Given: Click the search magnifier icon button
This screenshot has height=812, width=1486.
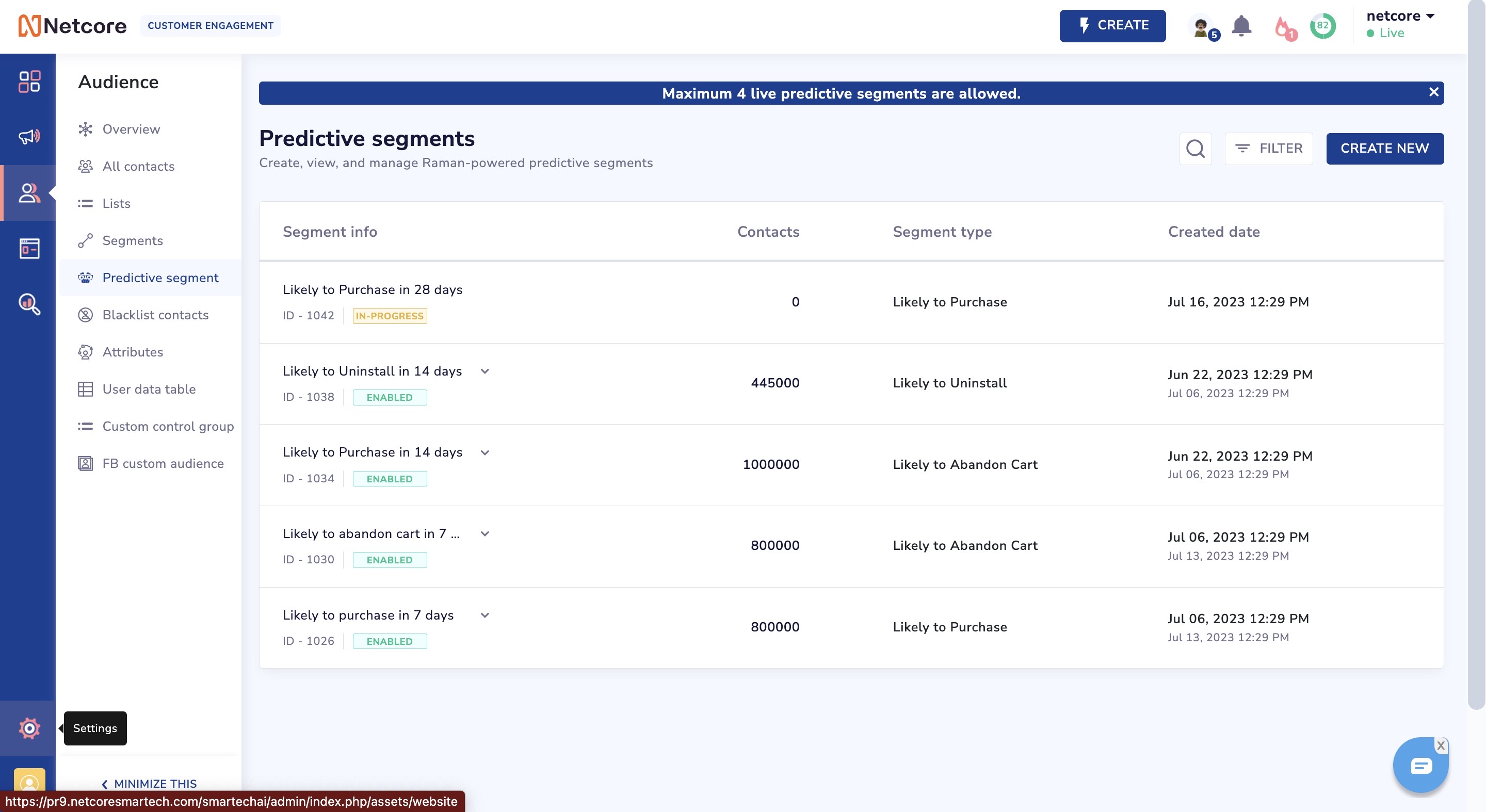Looking at the screenshot, I should coord(1196,149).
